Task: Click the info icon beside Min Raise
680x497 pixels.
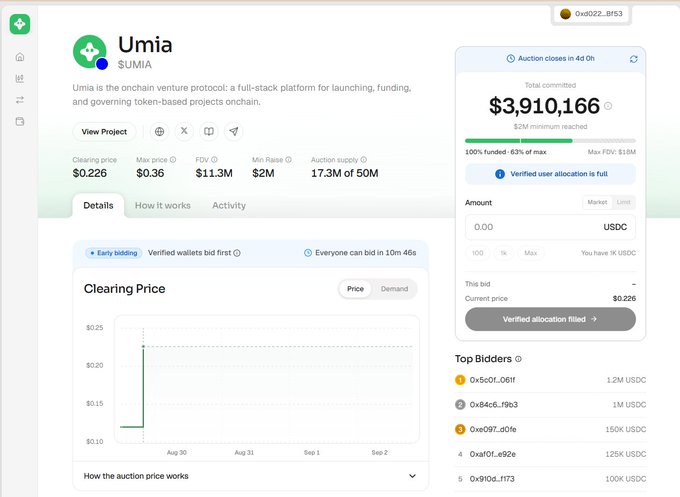Action: 288,160
